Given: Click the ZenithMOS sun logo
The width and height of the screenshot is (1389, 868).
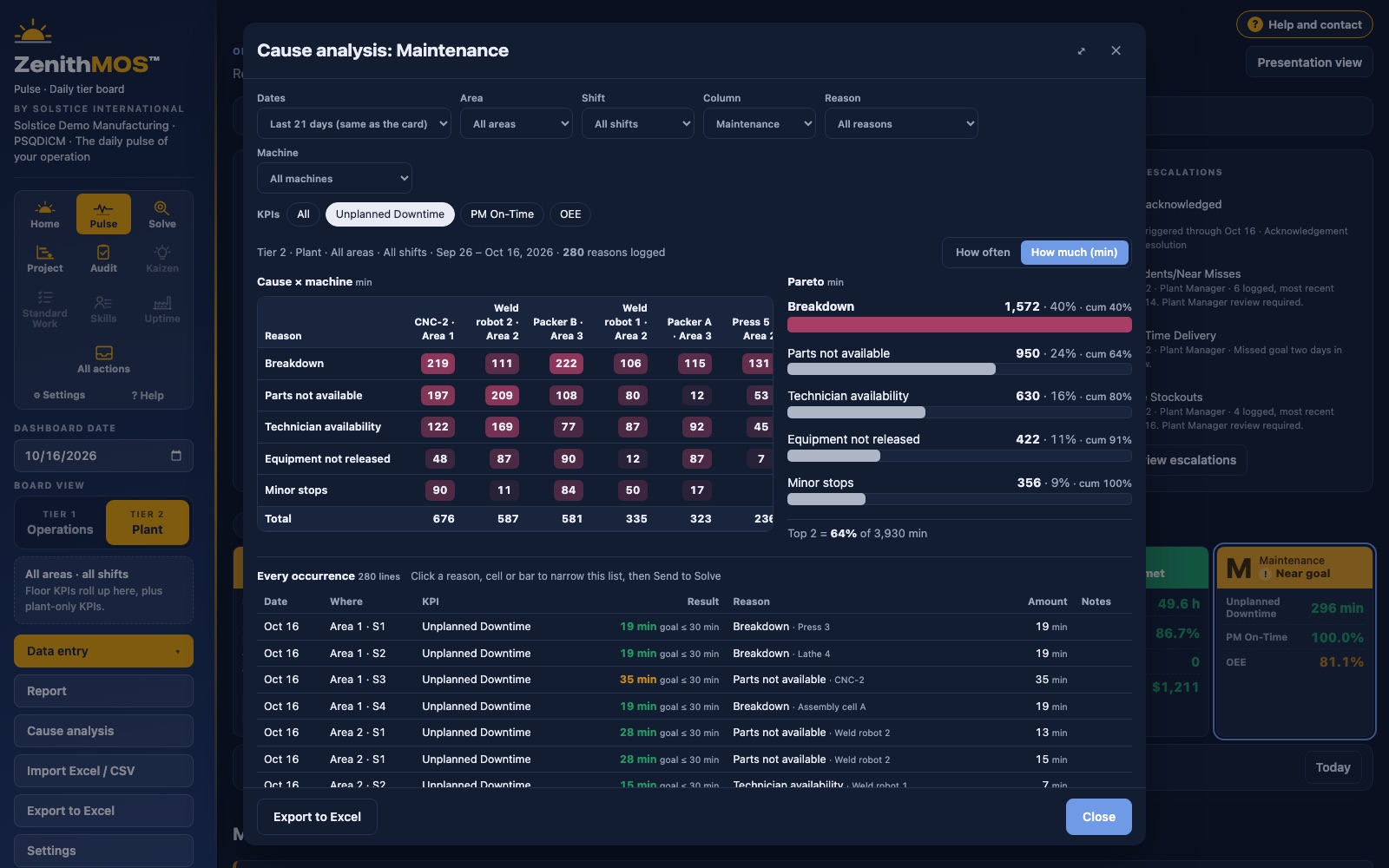Looking at the screenshot, I should pyautogui.click(x=33, y=32).
